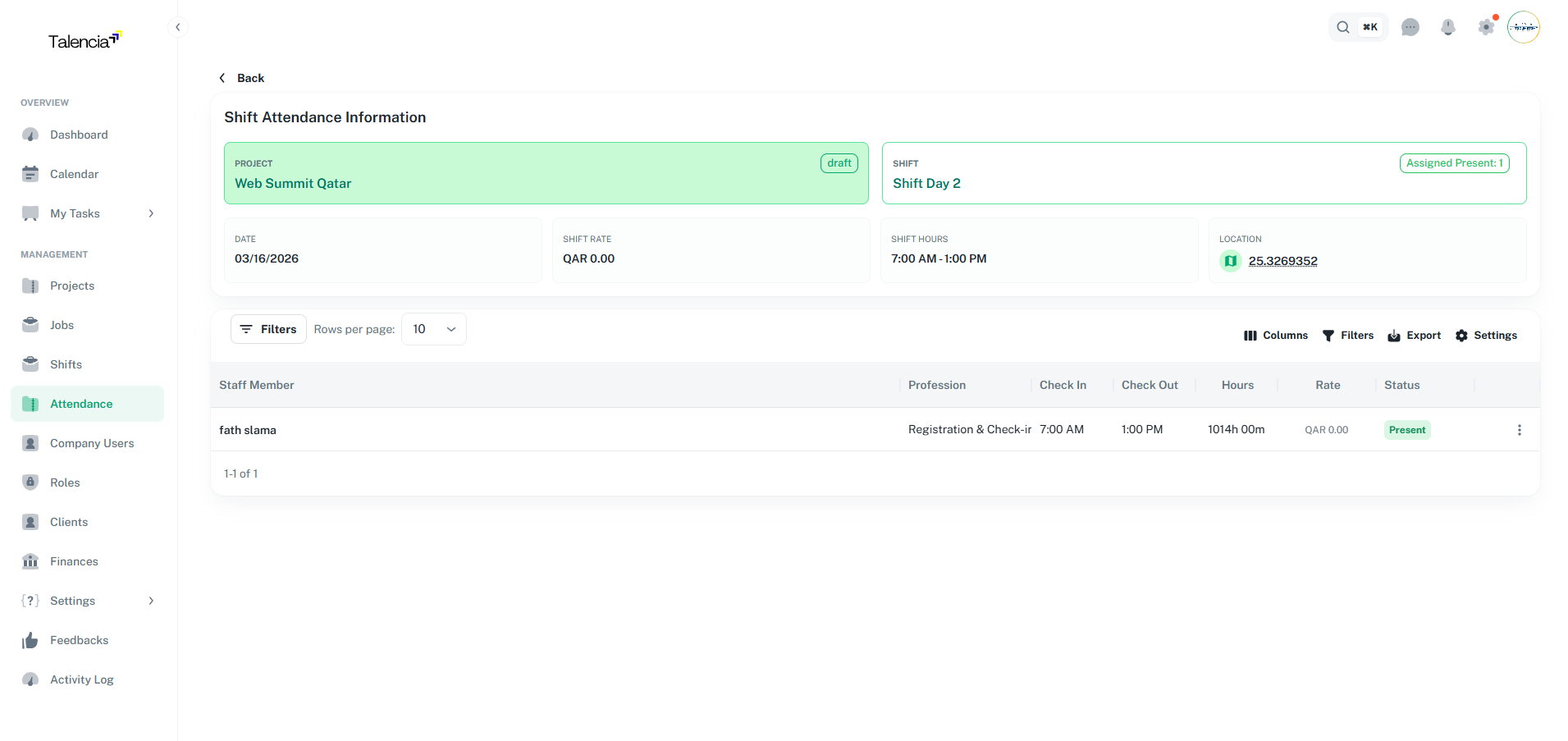Open the Shifts section in the sidebar

click(66, 364)
